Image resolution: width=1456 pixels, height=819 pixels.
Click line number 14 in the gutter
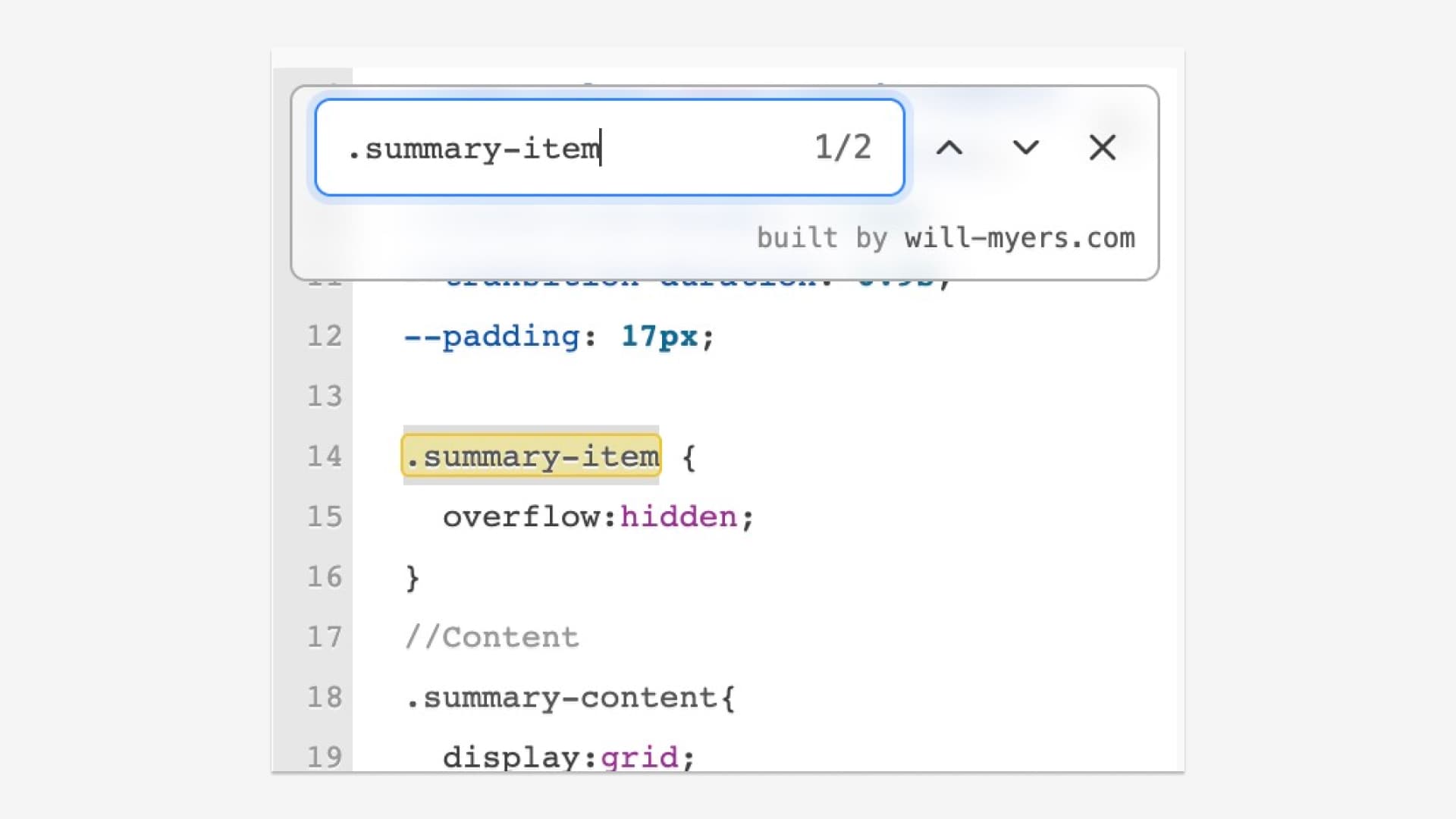pos(325,456)
